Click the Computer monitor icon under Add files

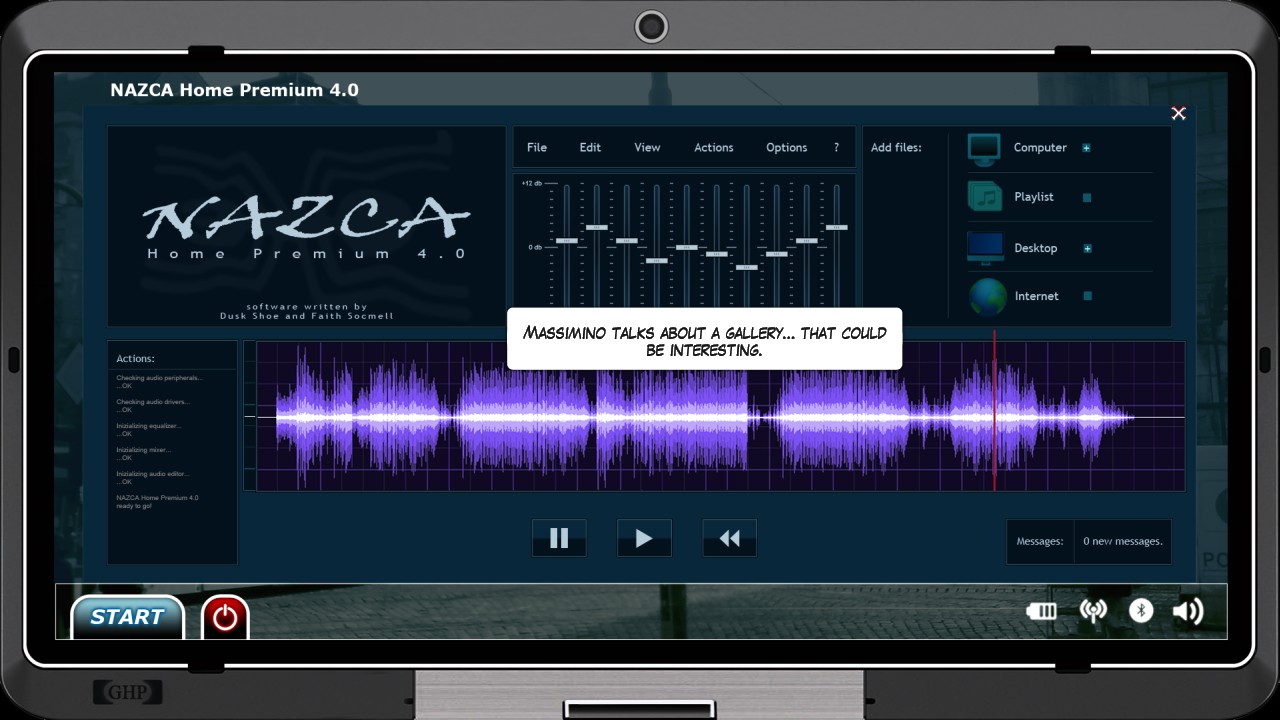984,148
